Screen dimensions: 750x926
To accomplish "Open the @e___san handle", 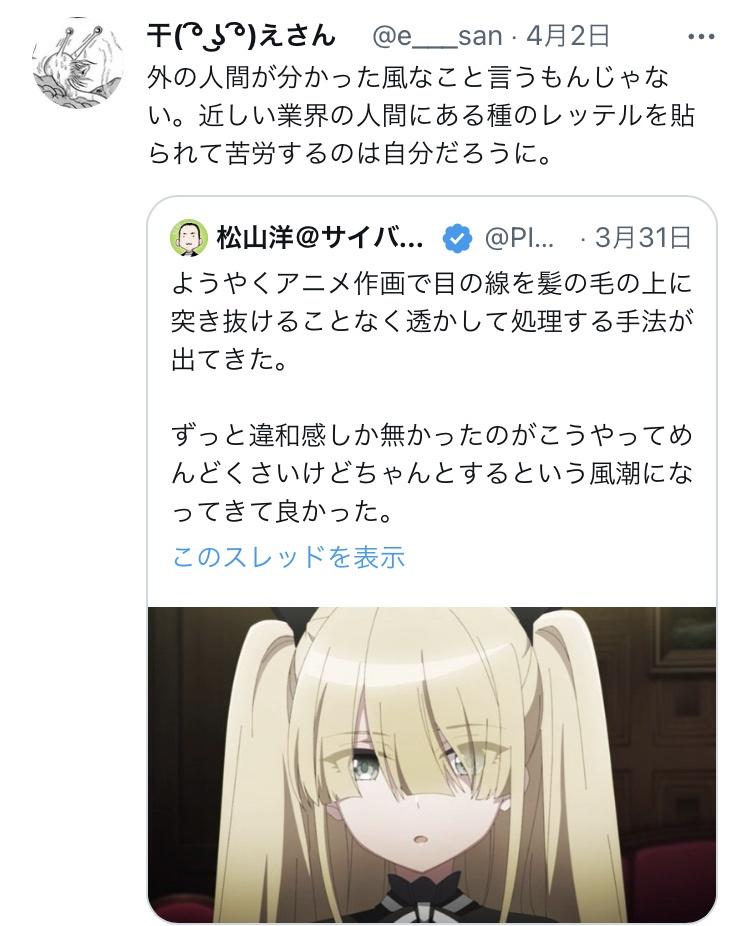I will [437, 37].
